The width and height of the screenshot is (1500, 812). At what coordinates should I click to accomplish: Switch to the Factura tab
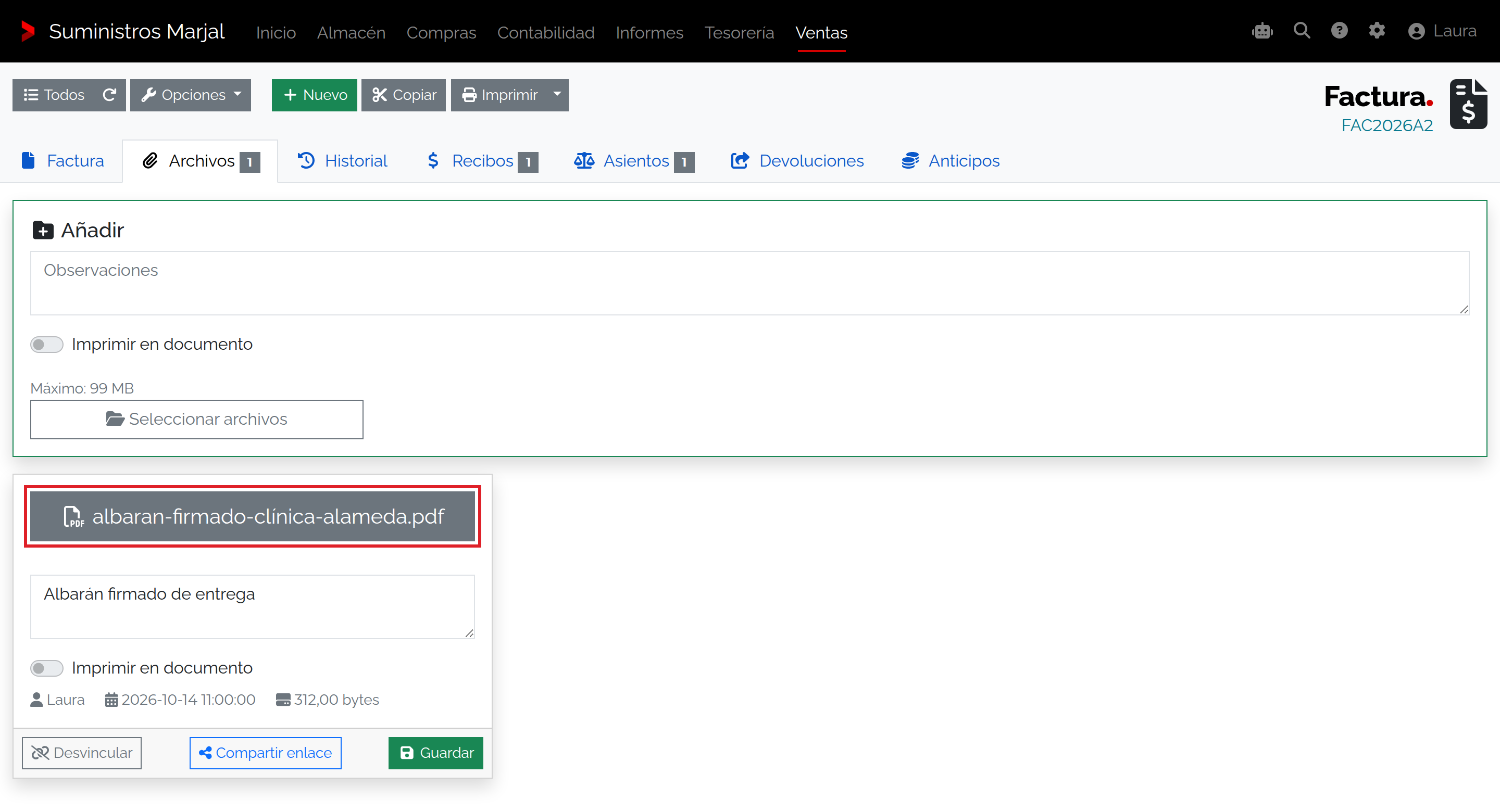(x=63, y=161)
